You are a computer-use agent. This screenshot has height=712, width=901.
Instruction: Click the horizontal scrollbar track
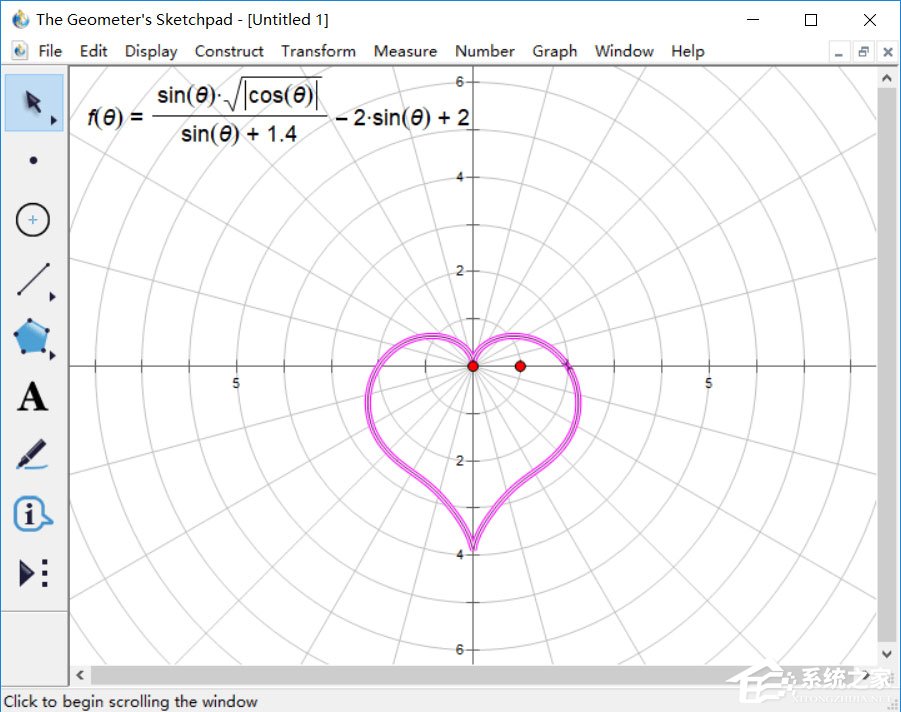coord(474,675)
